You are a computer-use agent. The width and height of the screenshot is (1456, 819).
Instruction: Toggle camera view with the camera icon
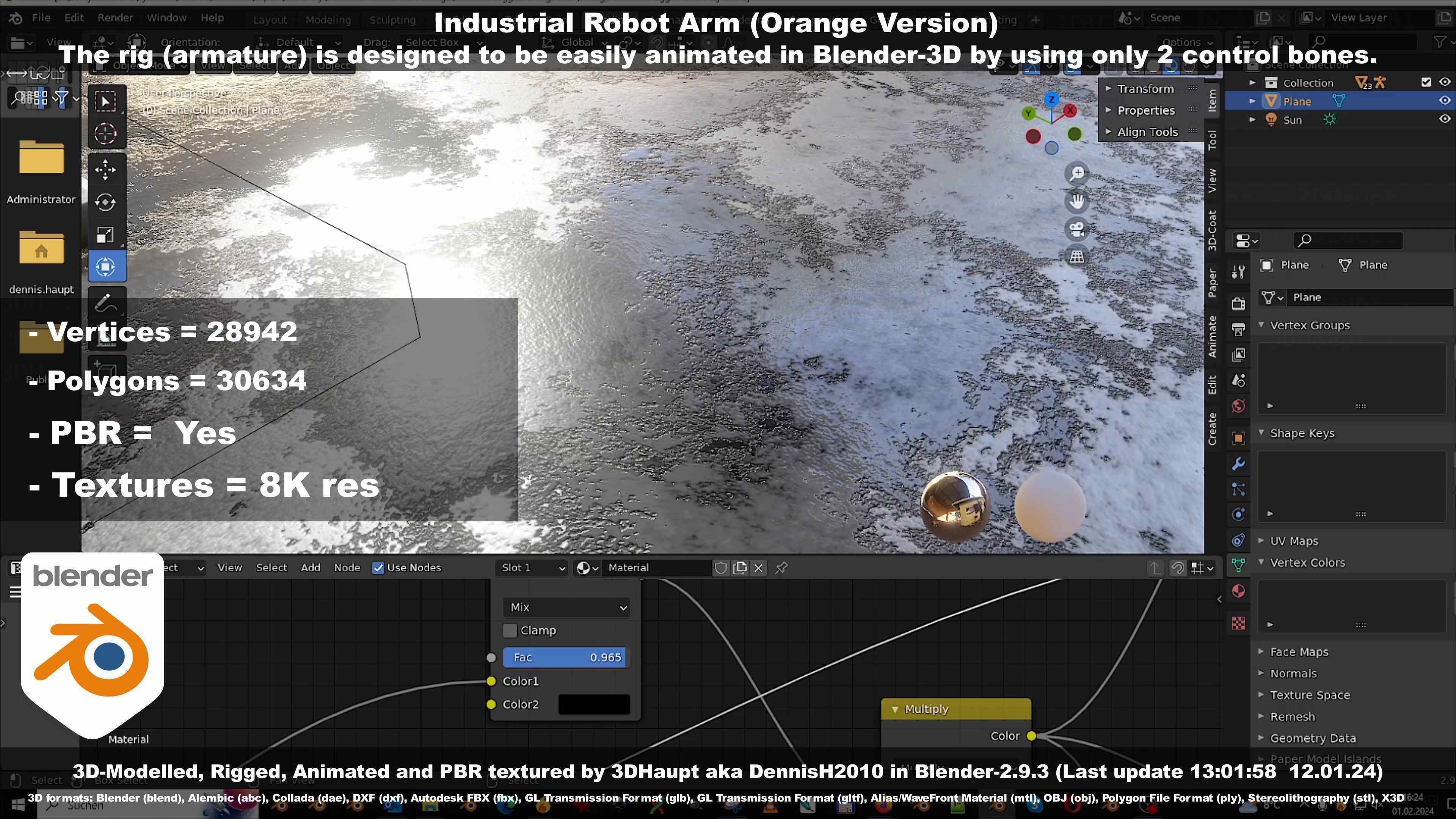pyautogui.click(x=1077, y=229)
